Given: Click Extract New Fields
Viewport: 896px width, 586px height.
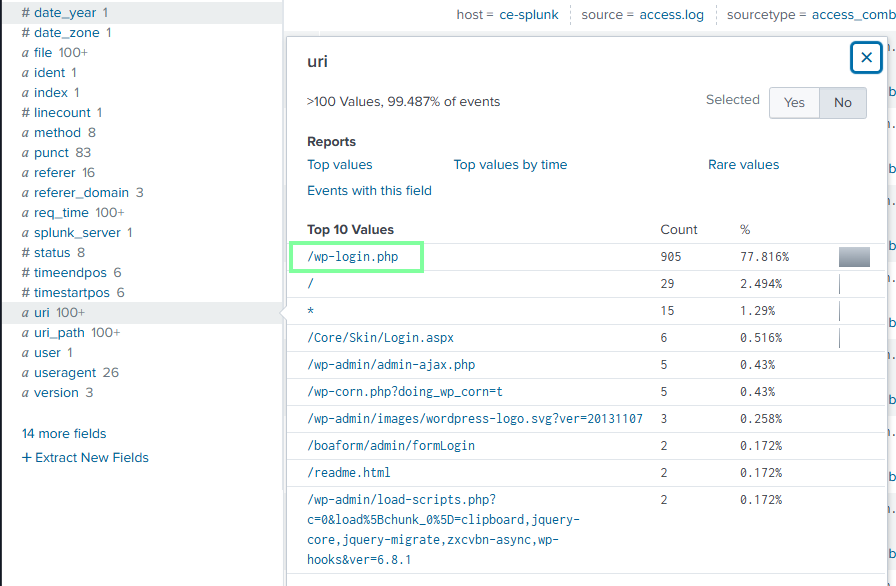Looking at the screenshot, I should [85, 458].
